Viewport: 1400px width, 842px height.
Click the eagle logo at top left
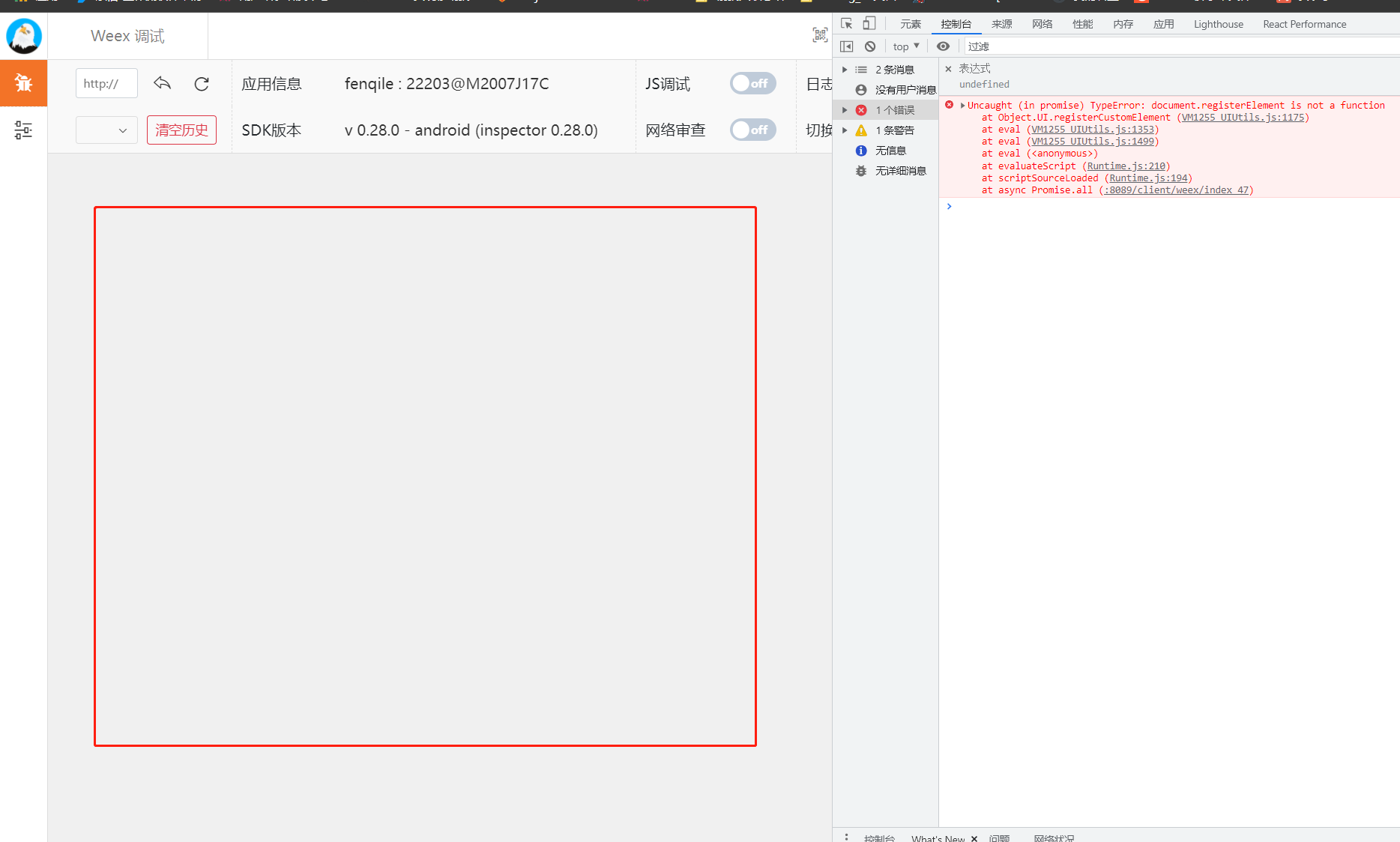23,35
